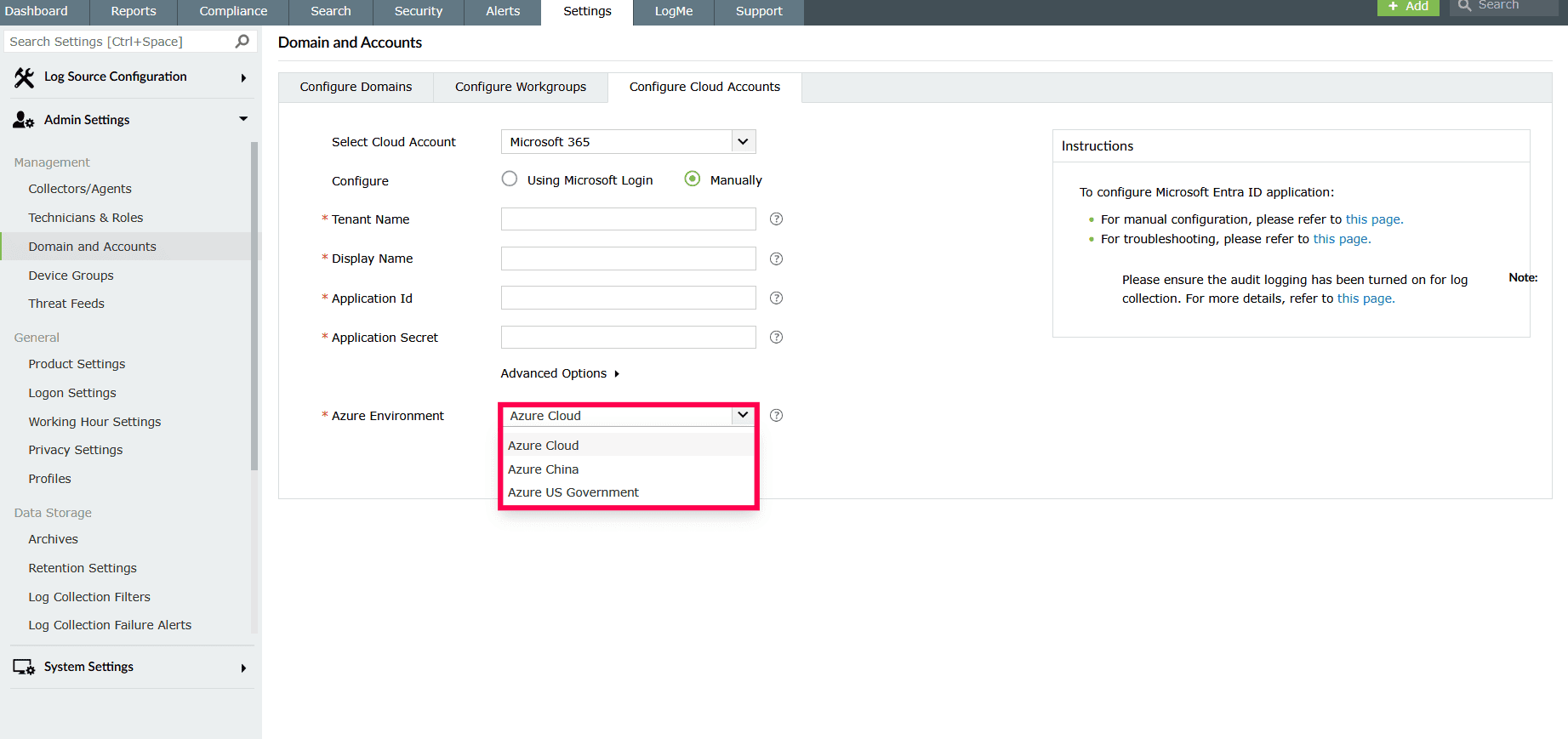Select the Using Microsoft Login radio button

510,179
